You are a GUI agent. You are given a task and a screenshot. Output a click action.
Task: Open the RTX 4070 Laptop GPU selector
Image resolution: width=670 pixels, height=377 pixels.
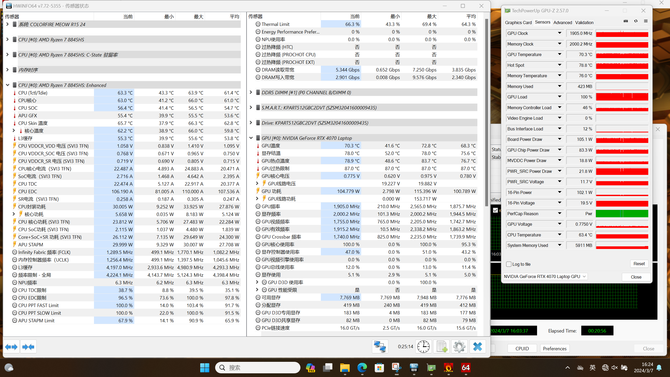coord(545,277)
